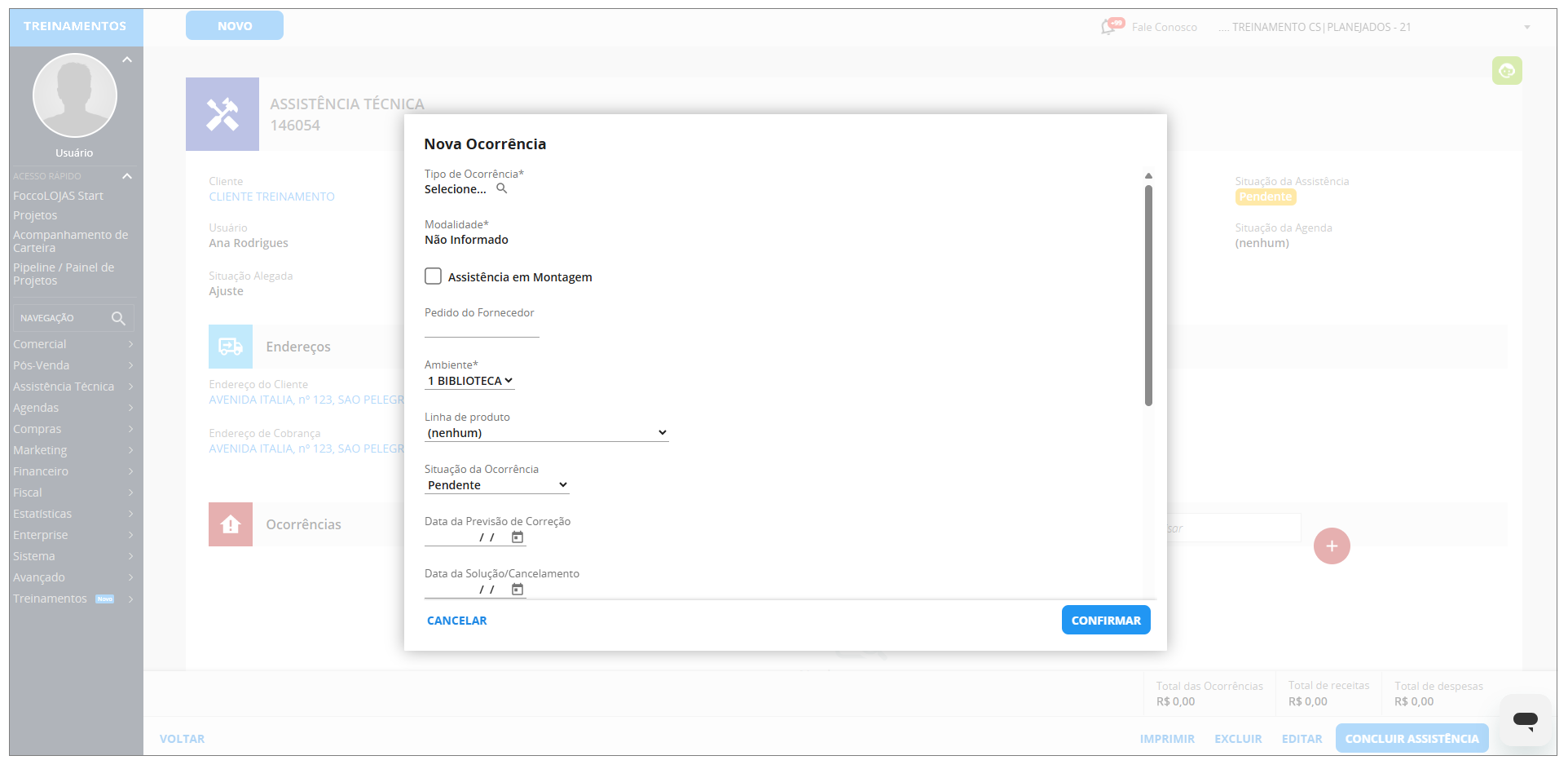This screenshot has height=769, width=1568.
Task: Click the Pedido do Fornecedor field
Action: (482, 329)
